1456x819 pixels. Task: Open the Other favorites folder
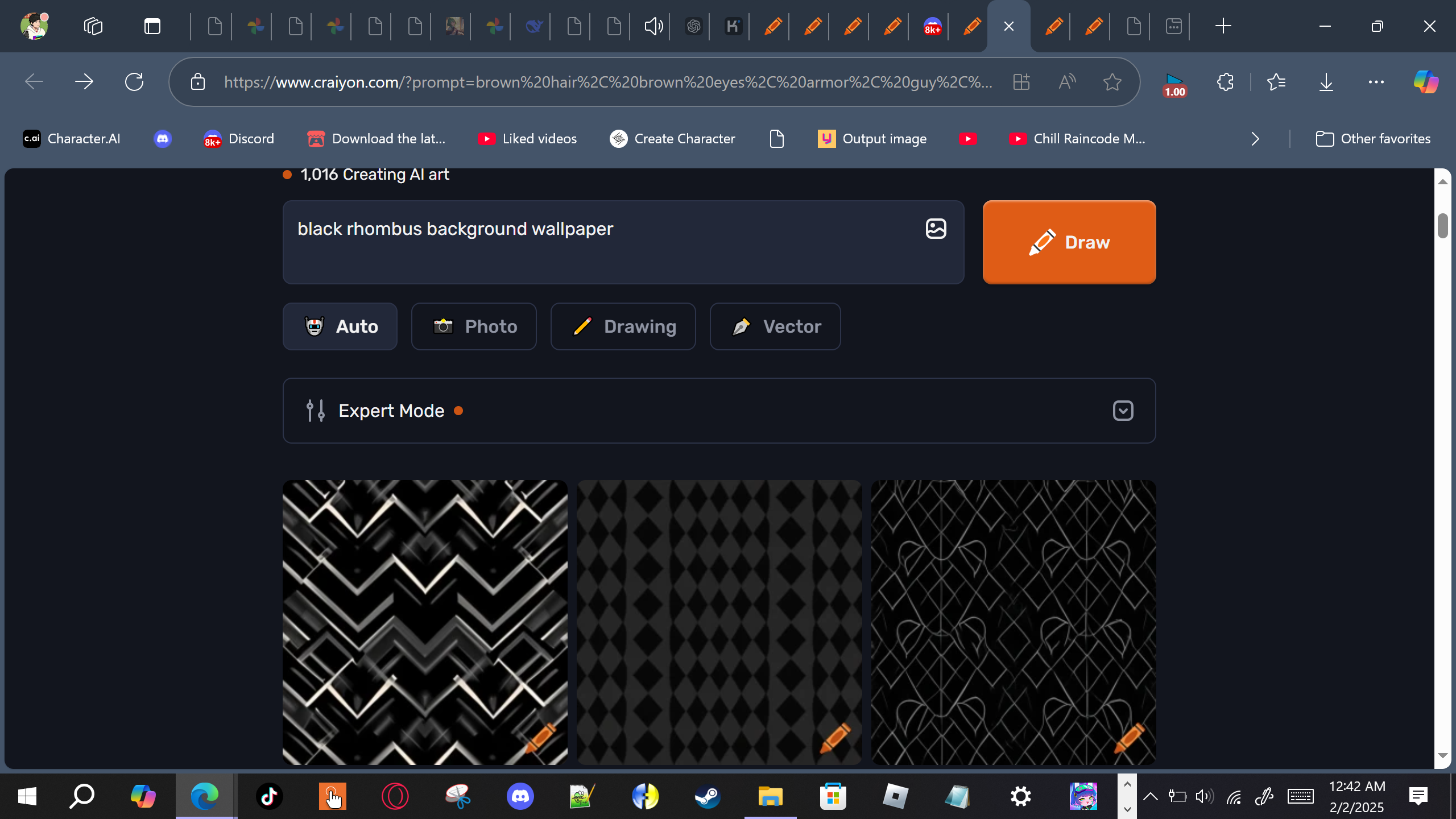pos(1373,139)
